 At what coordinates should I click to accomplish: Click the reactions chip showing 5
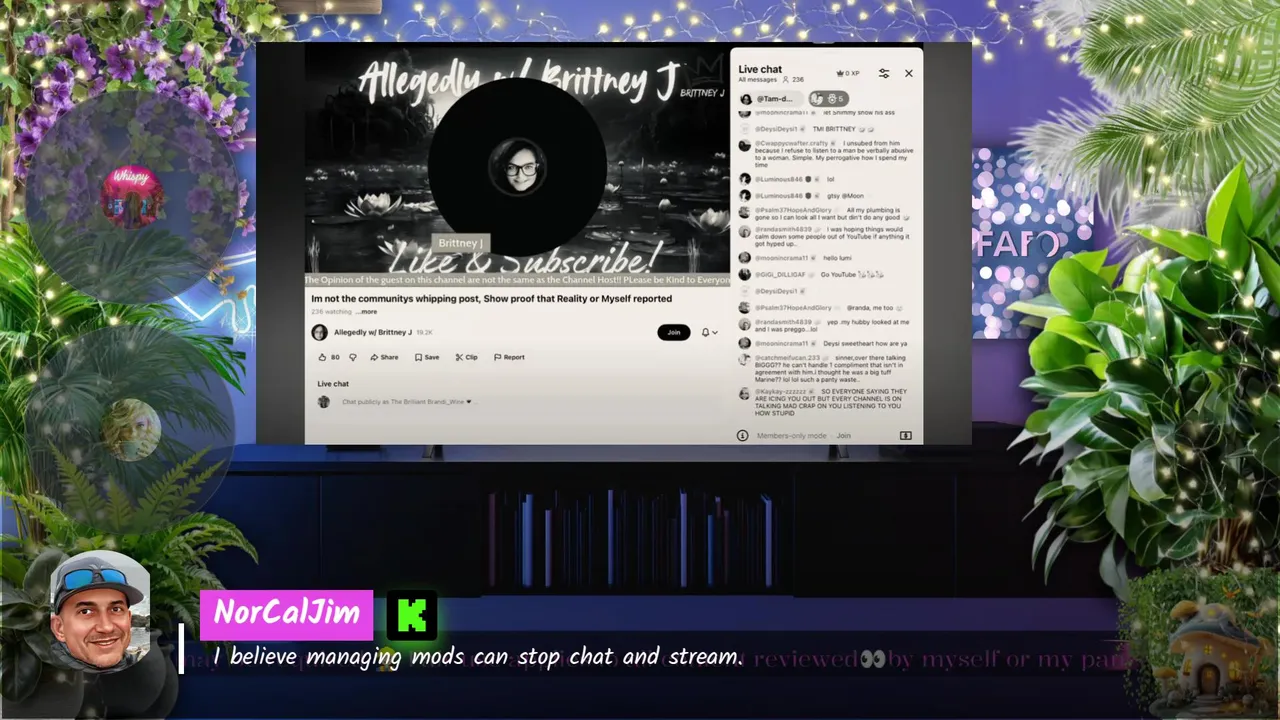pyautogui.click(x=828, y=99)
